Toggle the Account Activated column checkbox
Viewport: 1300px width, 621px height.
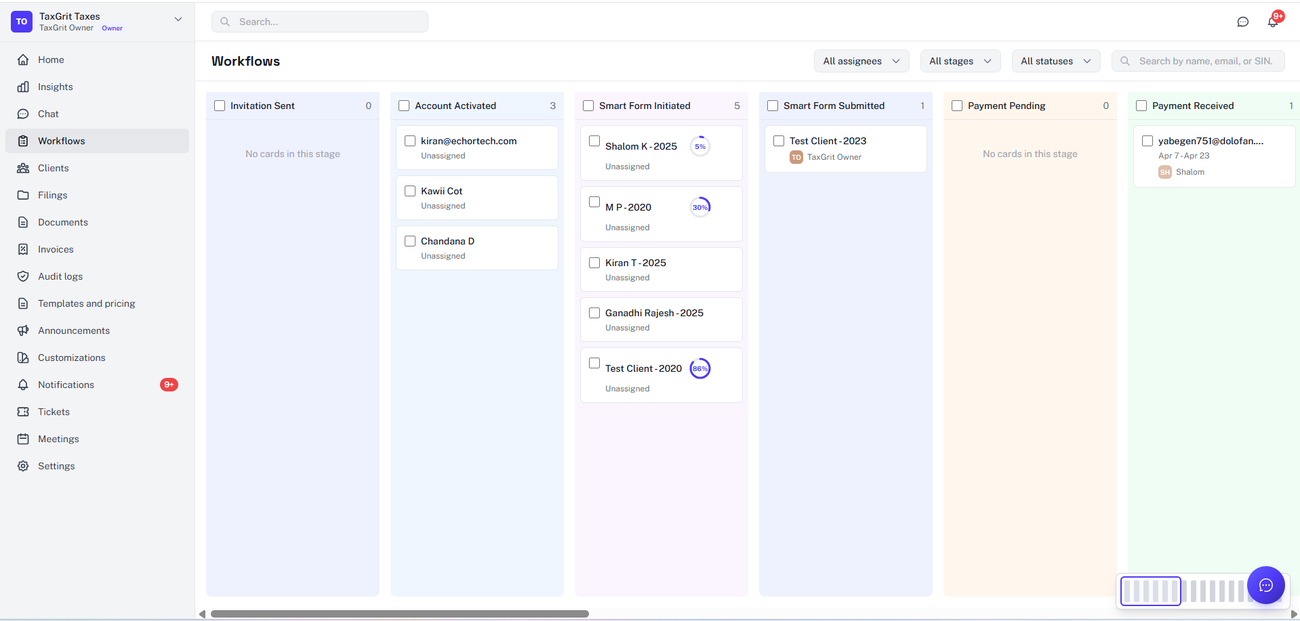tap(404, 106)
